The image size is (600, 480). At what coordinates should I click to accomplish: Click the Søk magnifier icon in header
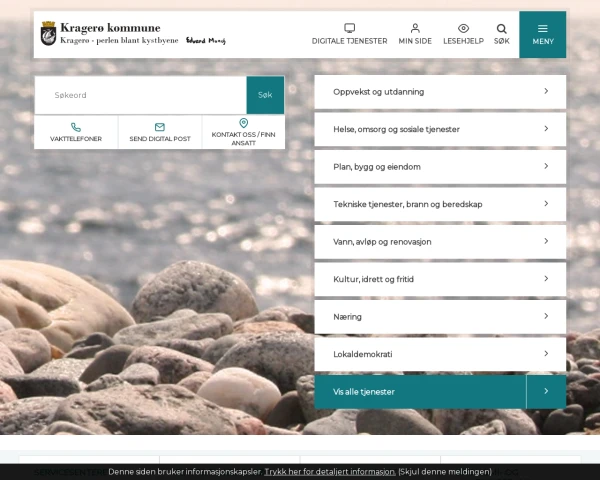(501, 28)
